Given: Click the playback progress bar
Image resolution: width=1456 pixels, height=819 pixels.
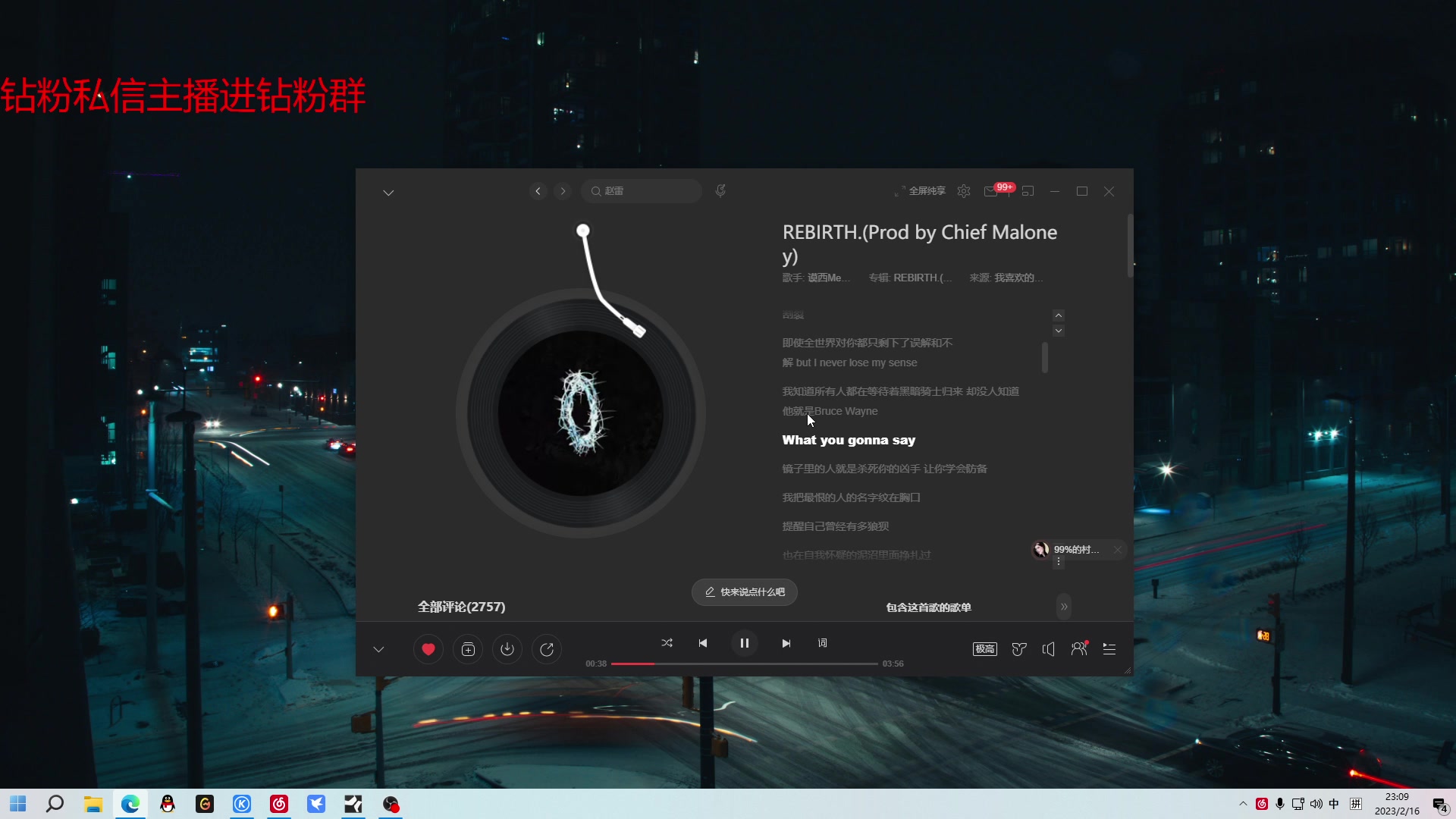Looking at the screenshot, I should pyautogui.click(x=743, y=664).
